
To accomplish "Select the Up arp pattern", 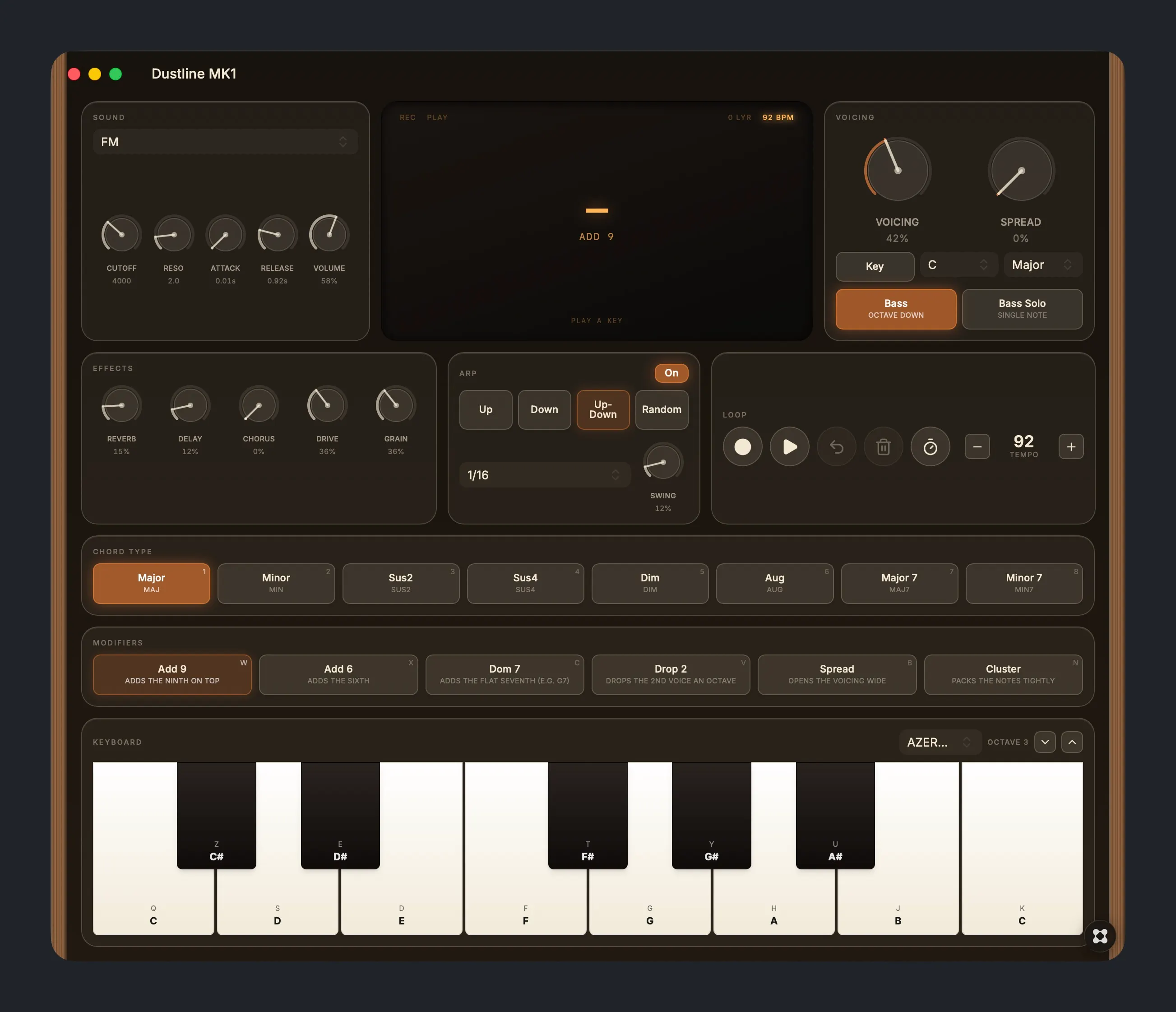I will pyautogui.click(x=486, y=410).
